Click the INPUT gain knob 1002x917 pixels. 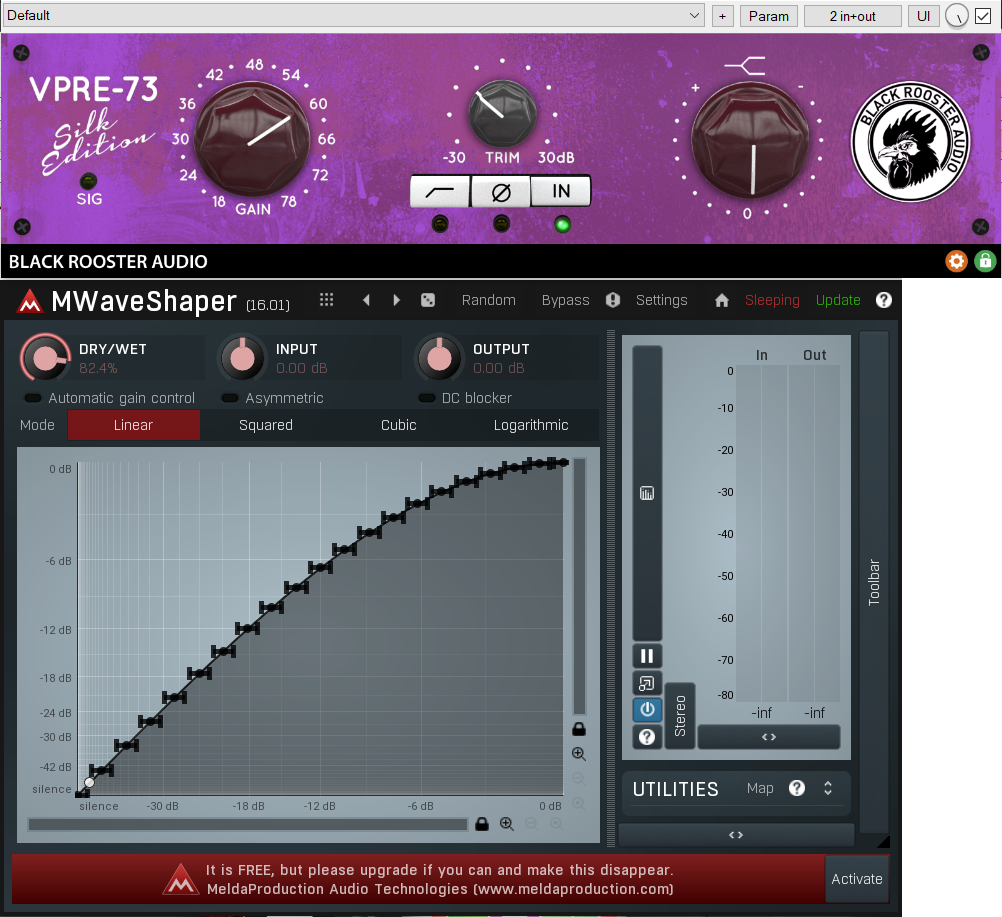pos(242,358)
